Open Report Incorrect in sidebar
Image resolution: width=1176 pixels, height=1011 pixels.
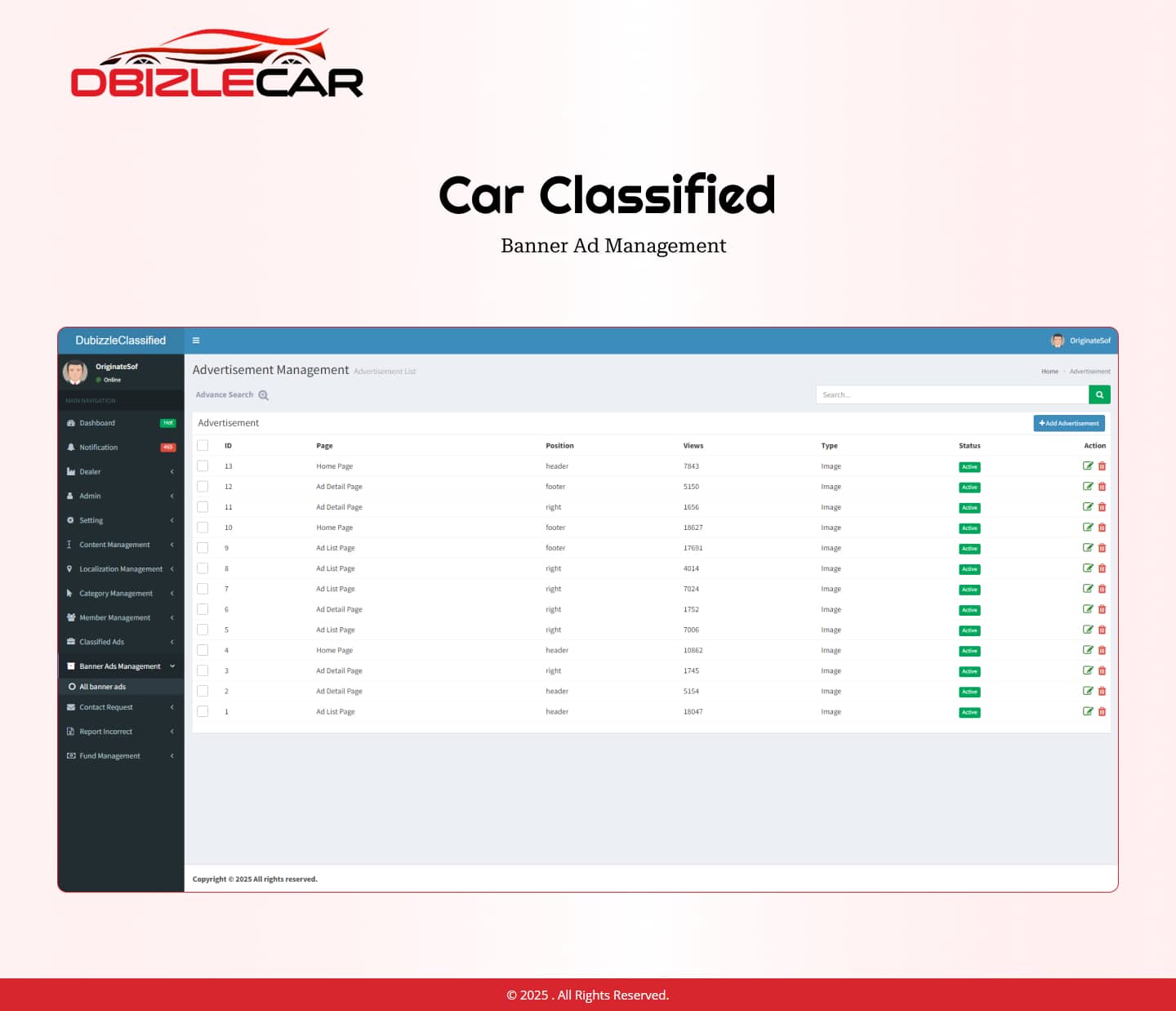click(x=121, y=732)
